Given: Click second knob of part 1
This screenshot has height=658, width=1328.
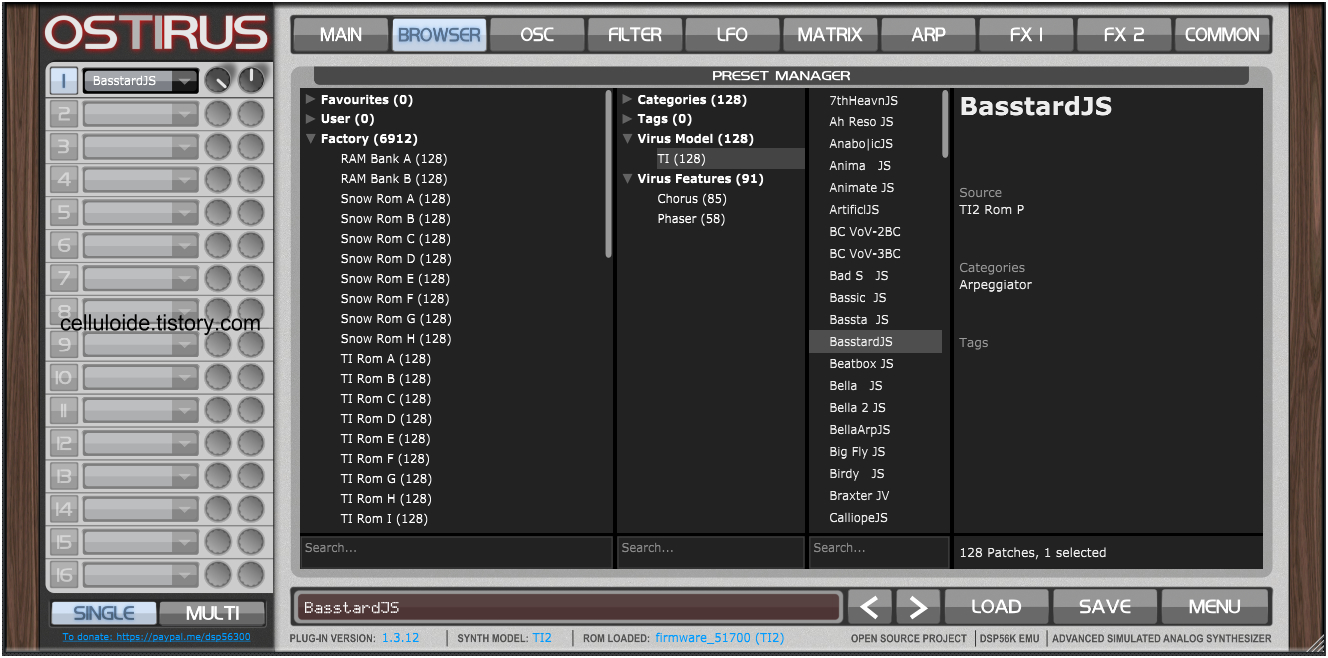Looking at the screenshot, I should 251,80.
